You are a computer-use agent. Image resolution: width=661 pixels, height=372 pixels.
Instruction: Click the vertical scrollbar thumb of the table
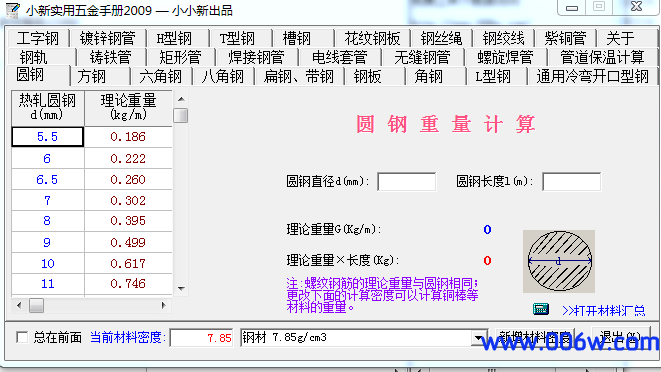(x=181, y=115)
